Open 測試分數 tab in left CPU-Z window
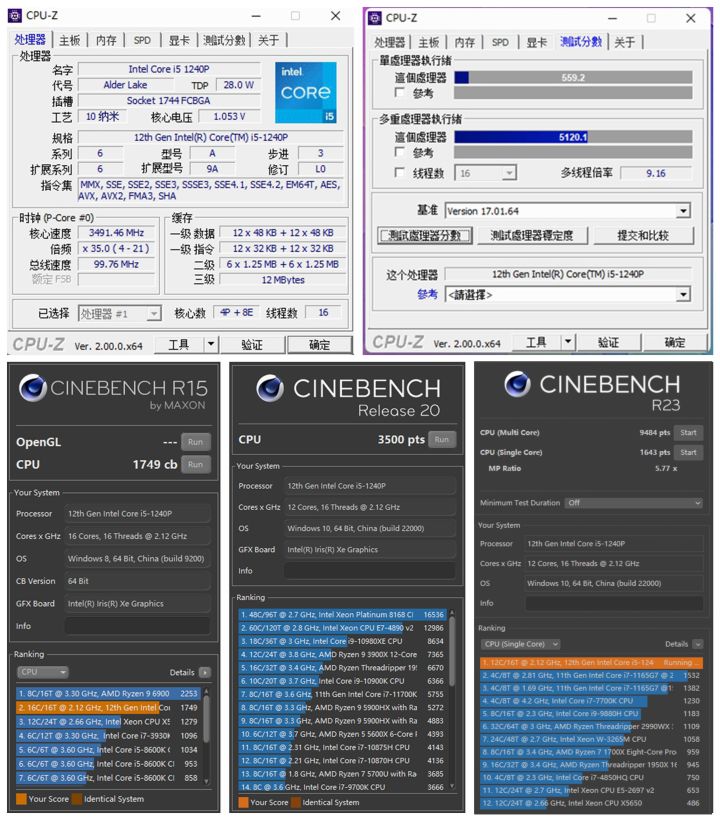Image resolution: width=720 pixels, height=820 pixels. point(224,40)
